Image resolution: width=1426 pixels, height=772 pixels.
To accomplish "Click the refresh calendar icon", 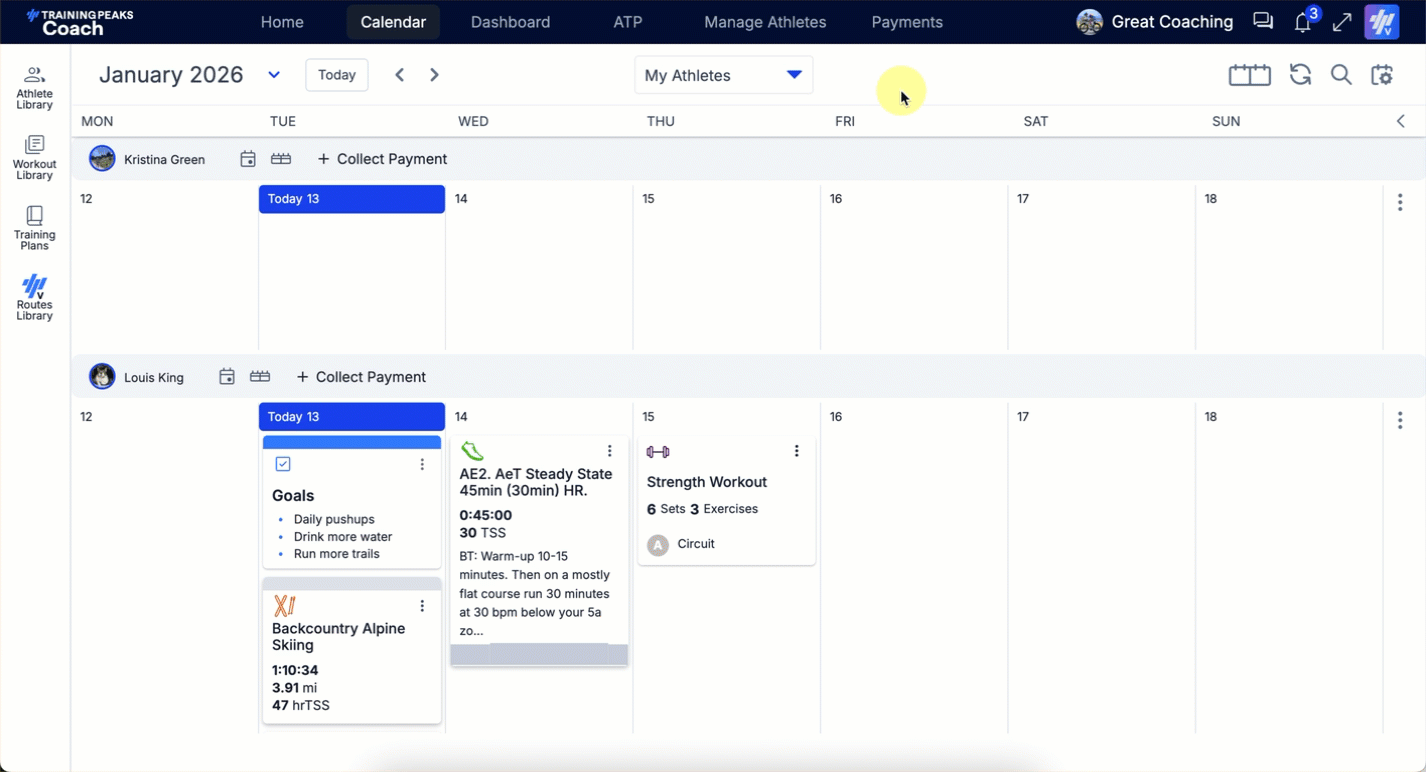I will [1300, 75].
